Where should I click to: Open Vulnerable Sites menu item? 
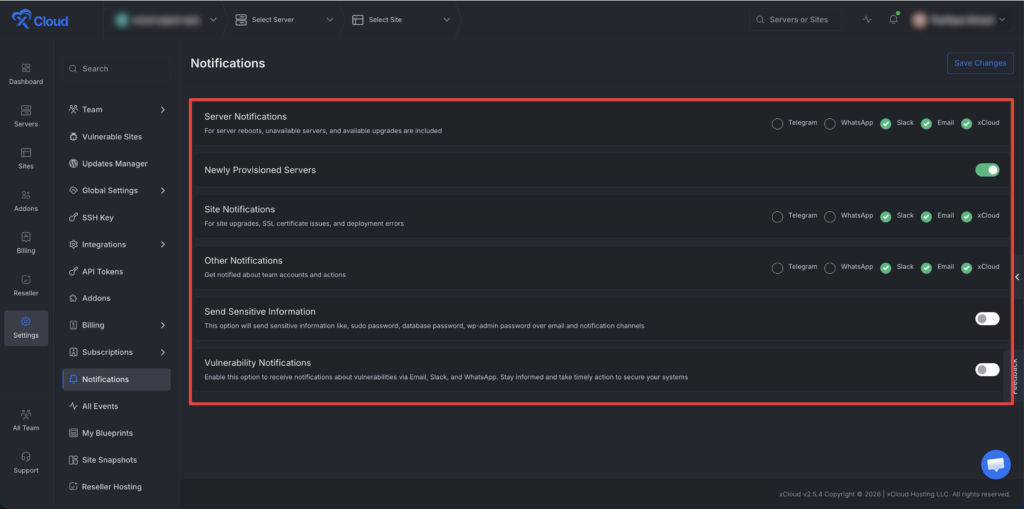pos(117,137)
